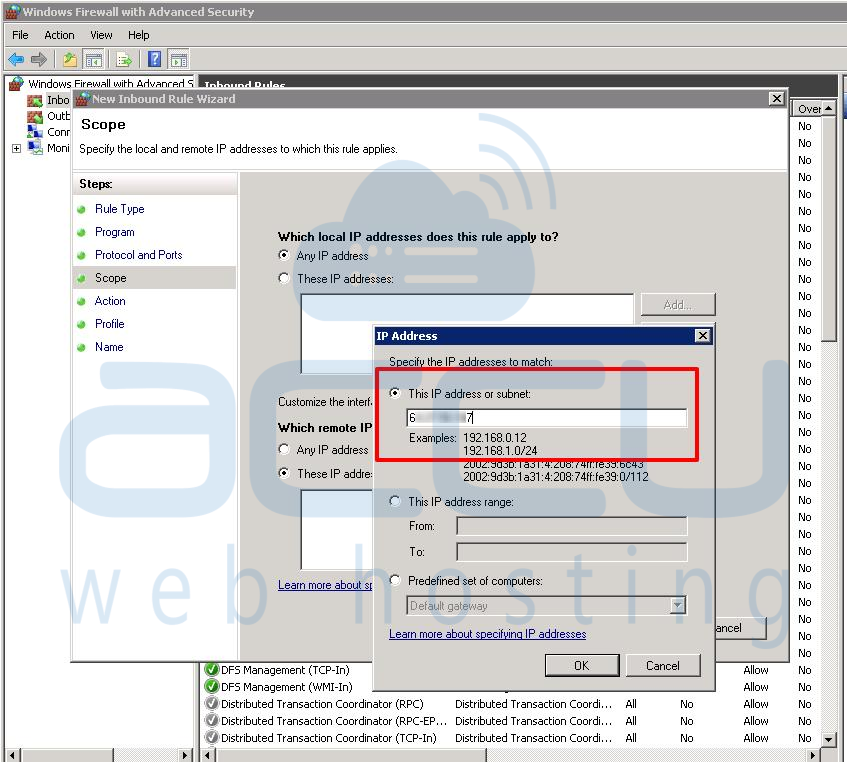Go to Action wizard step
Image resolution: width=847 pixels, height=762 pixels.
point(110,301)
